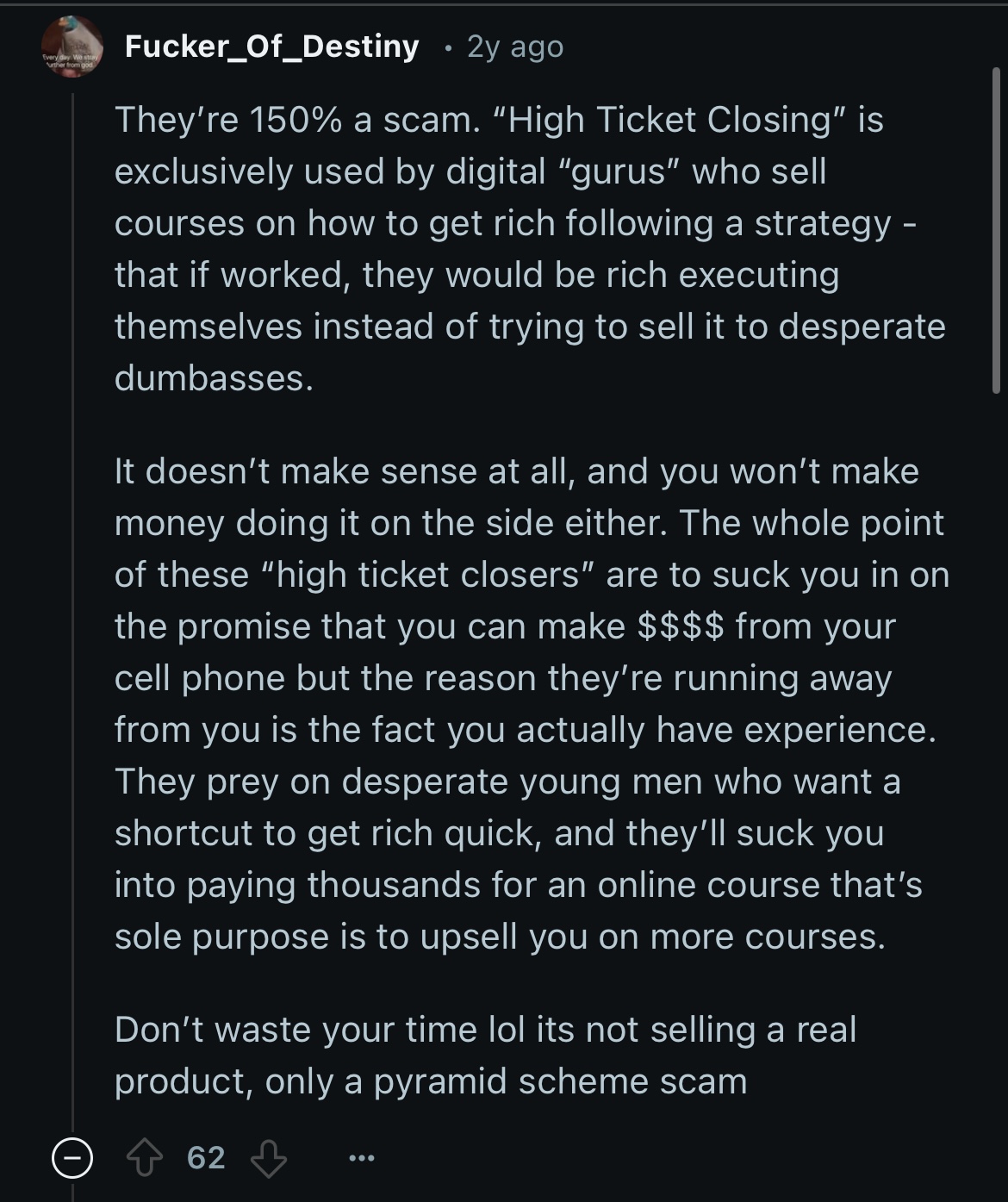This screenshot has width=1008, height=1202.
Task: Click the "2y ago" timestamp
Action: click(515, 47)
